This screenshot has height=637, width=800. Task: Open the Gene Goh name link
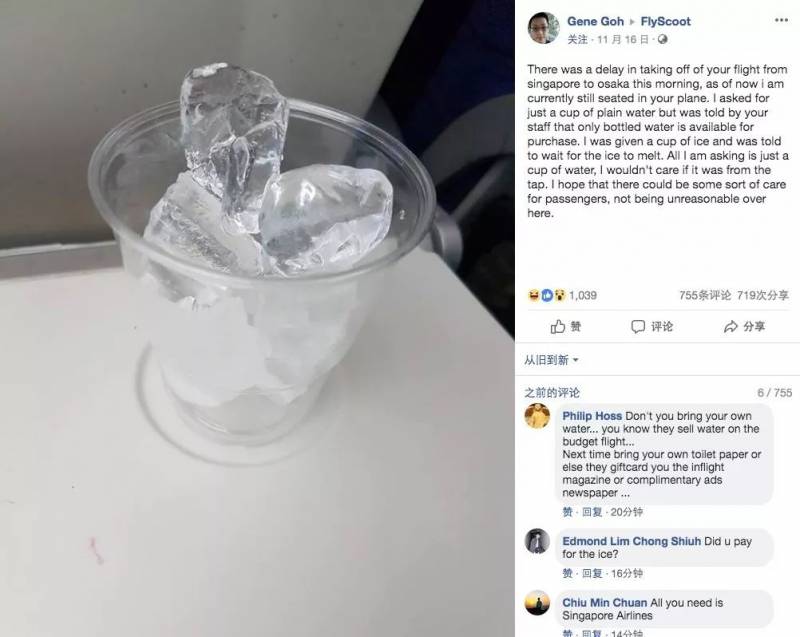click(595, 21)
